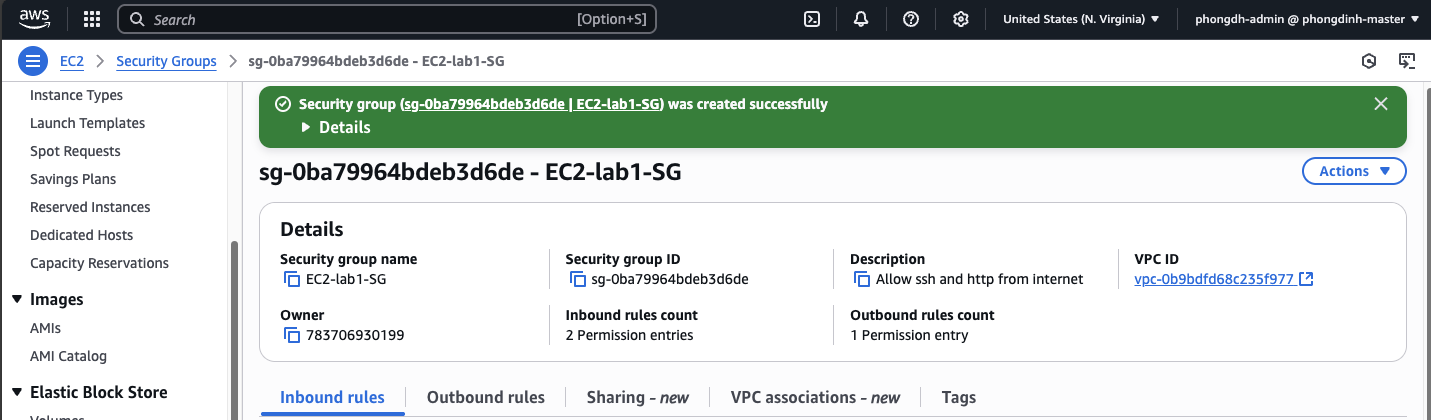Copy the description text
Viewport: 1431px width, 420px height.
862,279
